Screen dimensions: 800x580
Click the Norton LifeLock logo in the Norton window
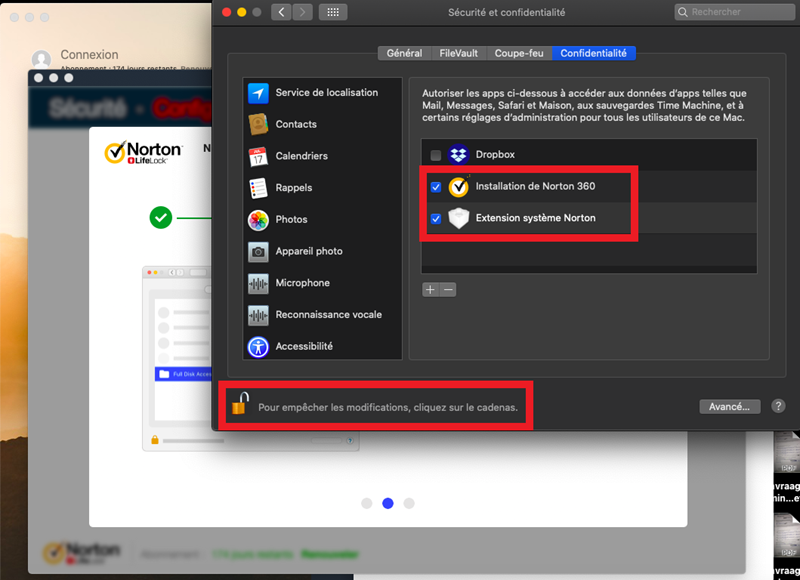click(x=143, y=152)
